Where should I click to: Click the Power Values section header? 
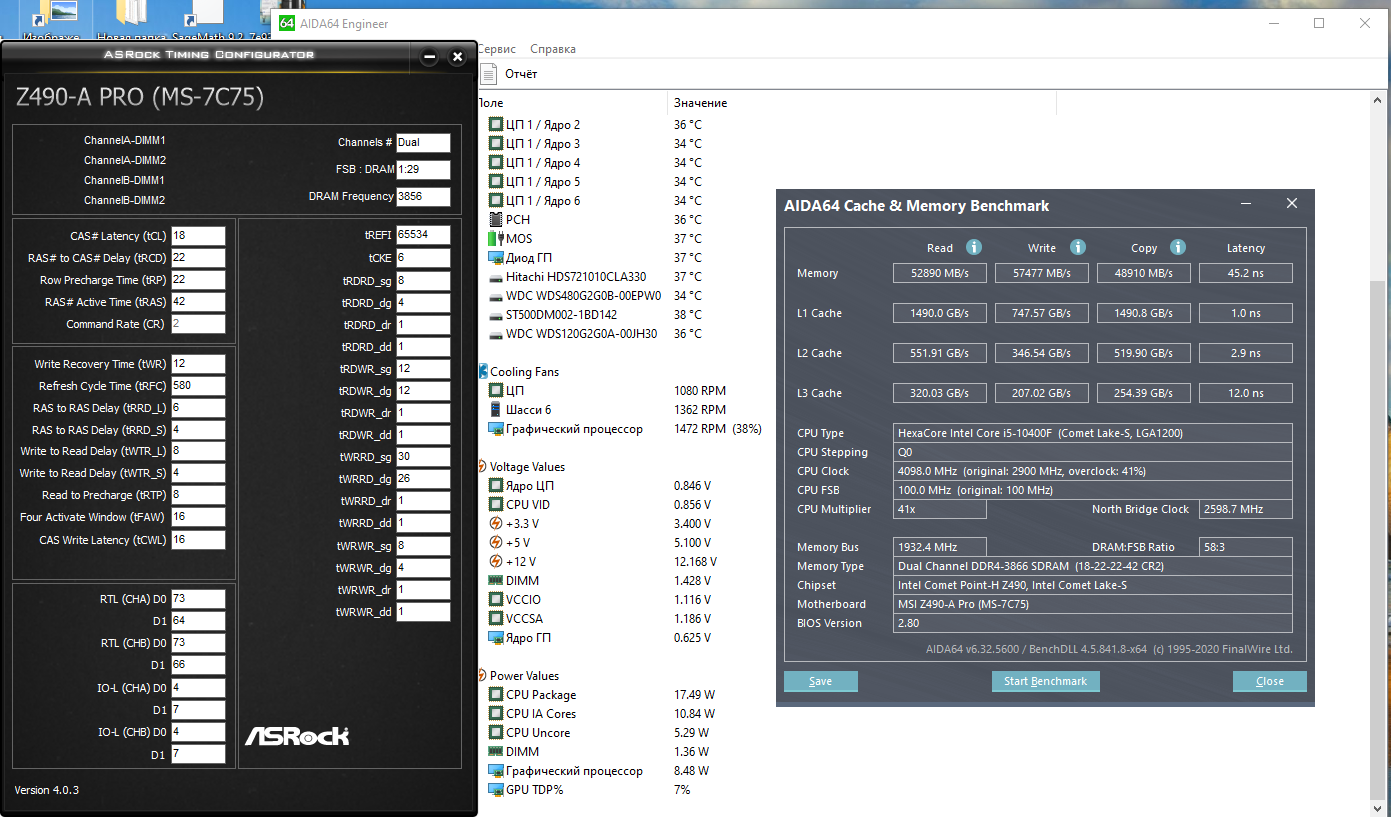click(524, 676)
